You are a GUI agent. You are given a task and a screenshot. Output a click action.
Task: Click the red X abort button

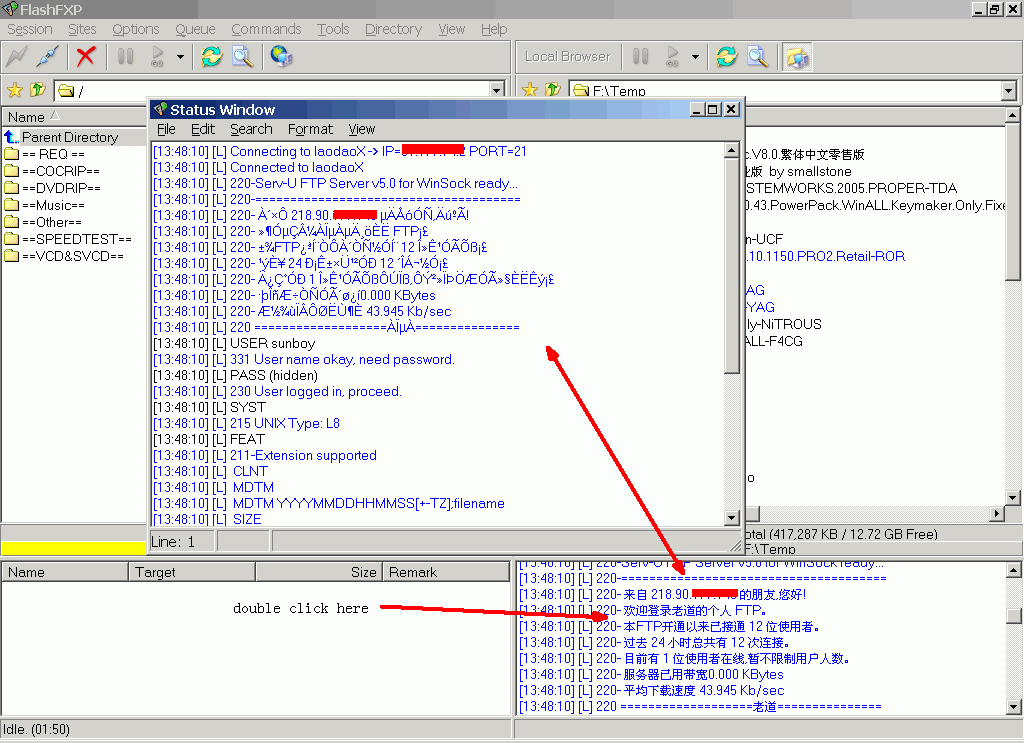[87, 57]
